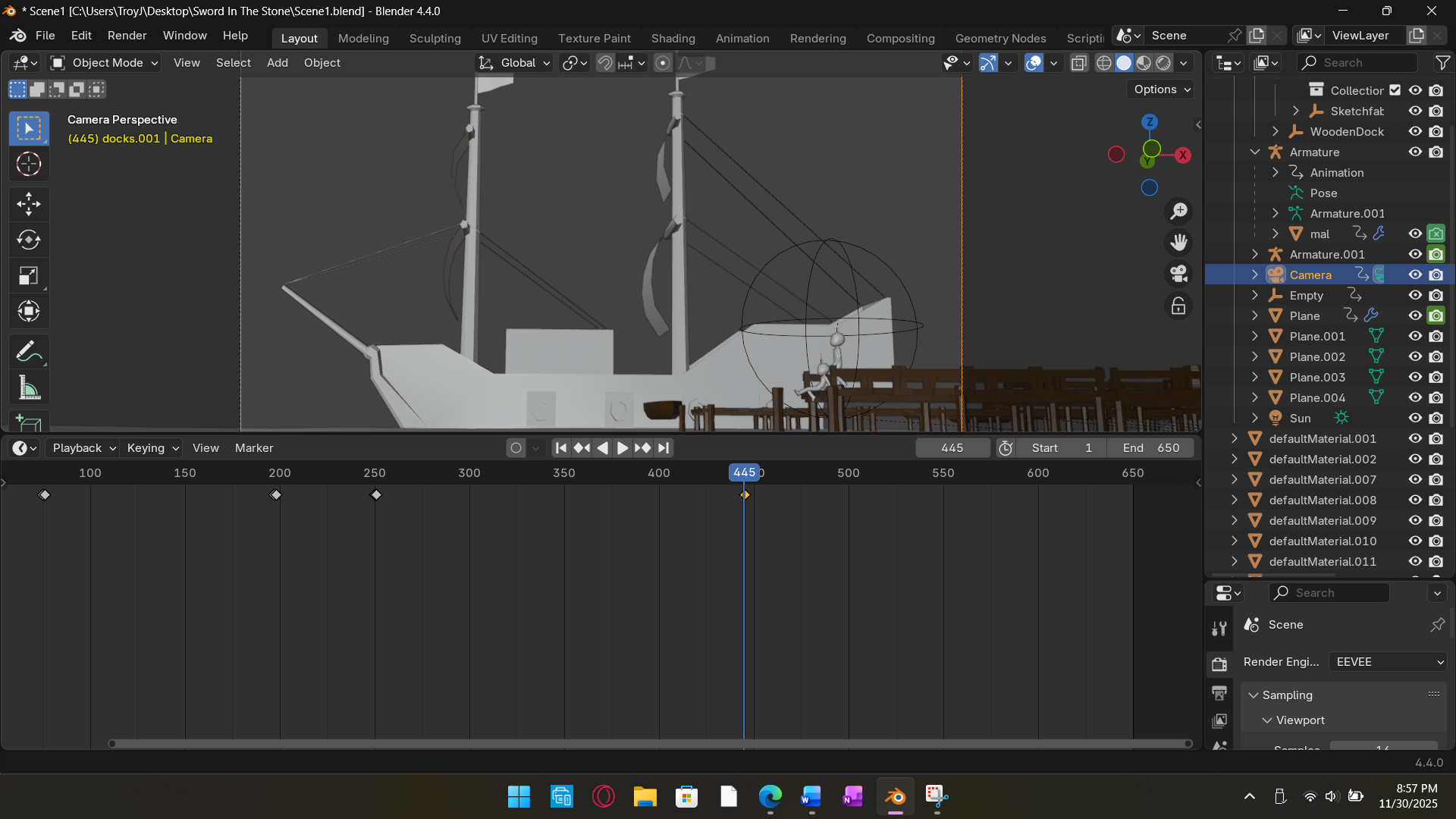Image resolution: width=1456 pixels, height=819 pixels.
Task: Switch to wireframe viewport shading
Action: point(1104,63)
